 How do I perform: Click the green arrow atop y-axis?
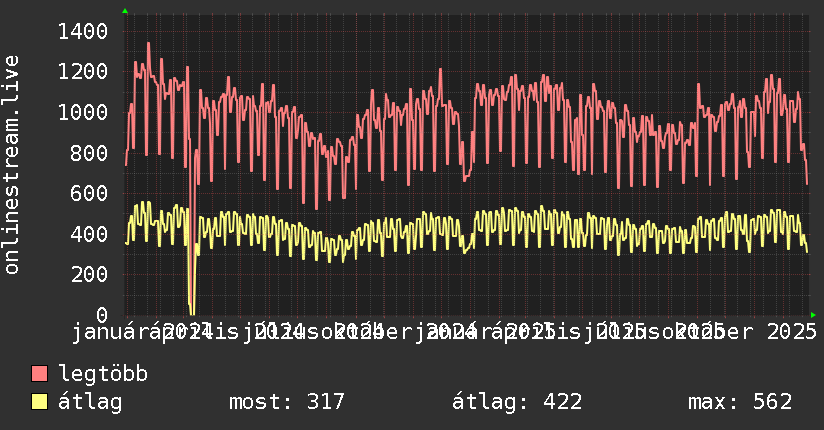pos(125,11)
